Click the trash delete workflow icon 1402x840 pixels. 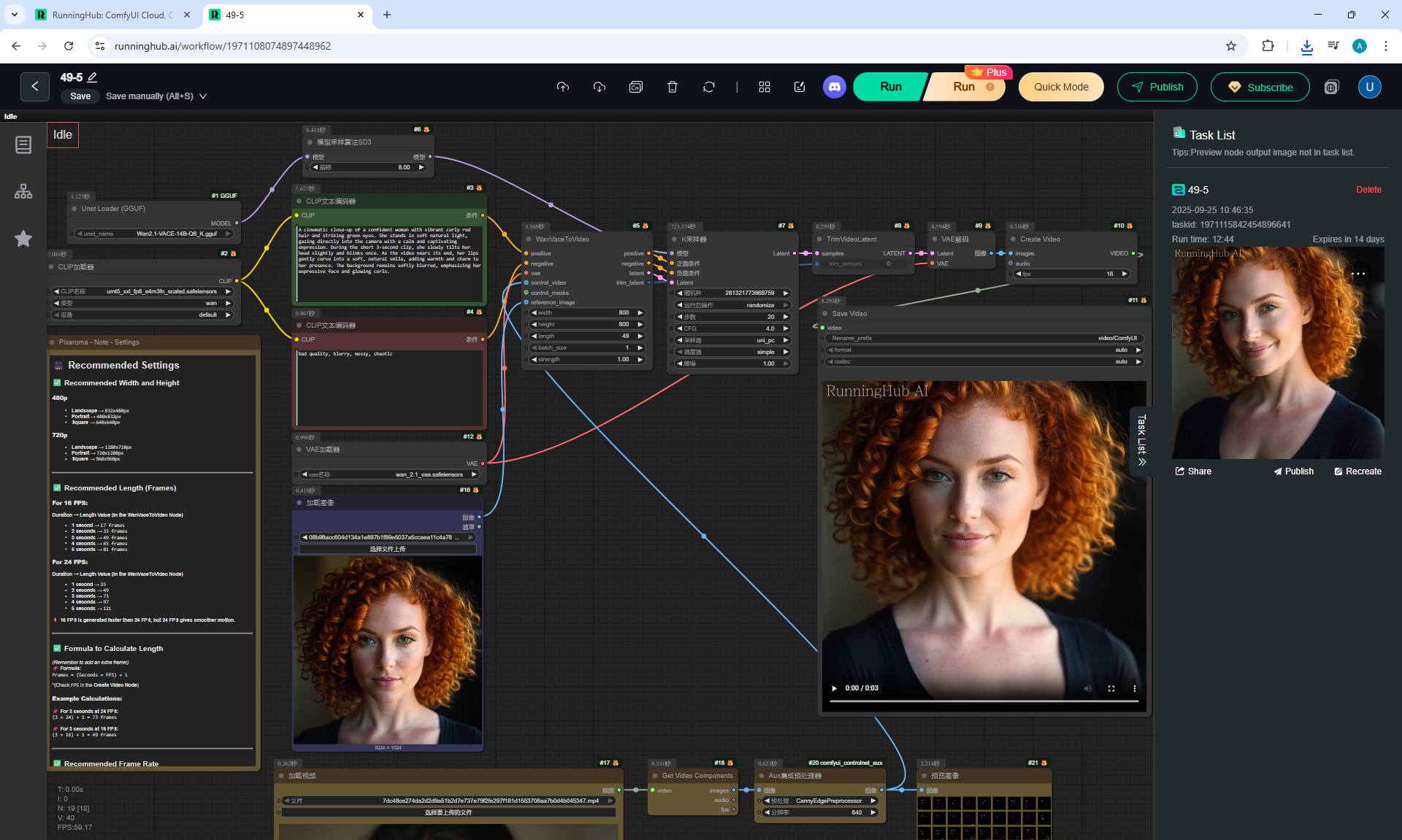pos(672,87)
